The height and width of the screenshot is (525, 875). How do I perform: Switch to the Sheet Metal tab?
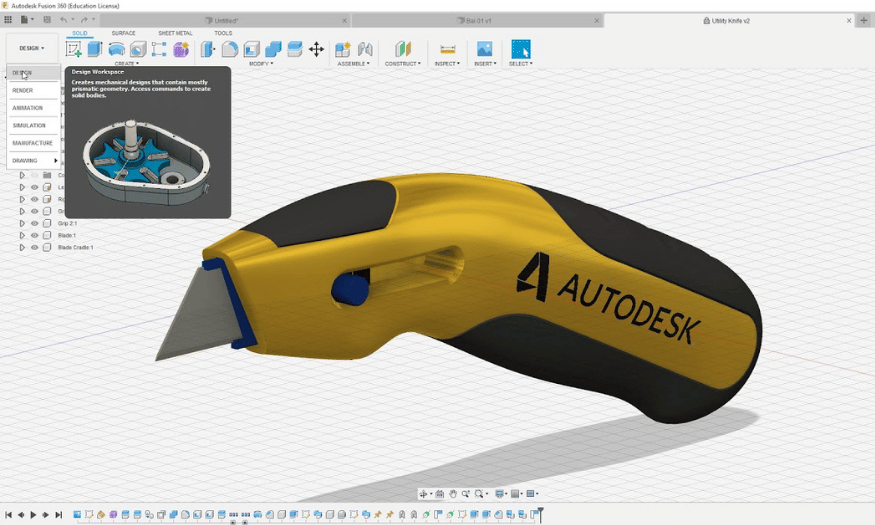[175, 33]
